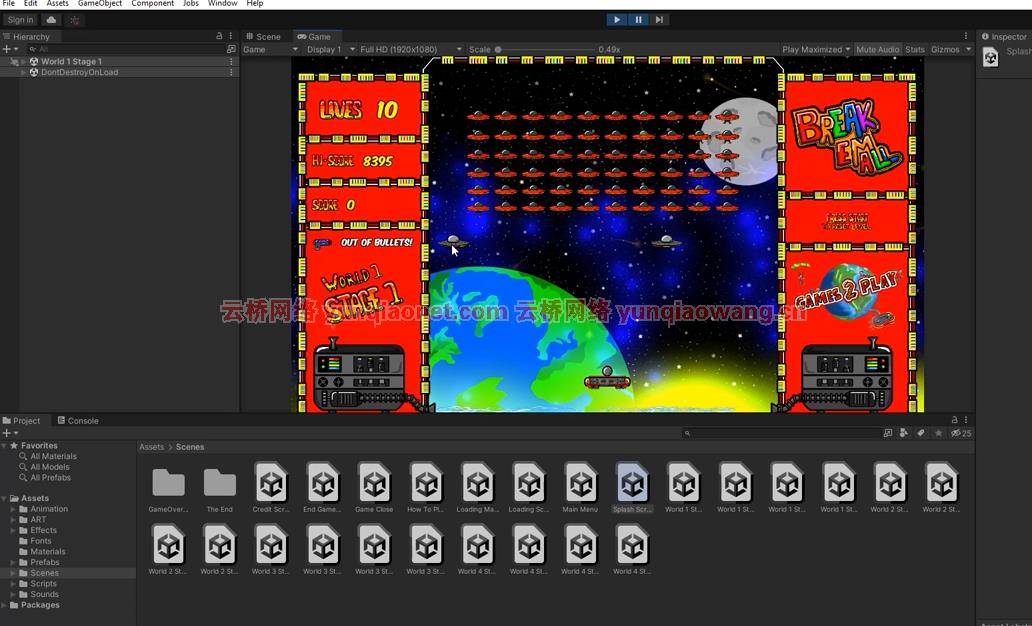1032x626 pixels.
Task: Select the Prefabs folder
Action: 45,562
